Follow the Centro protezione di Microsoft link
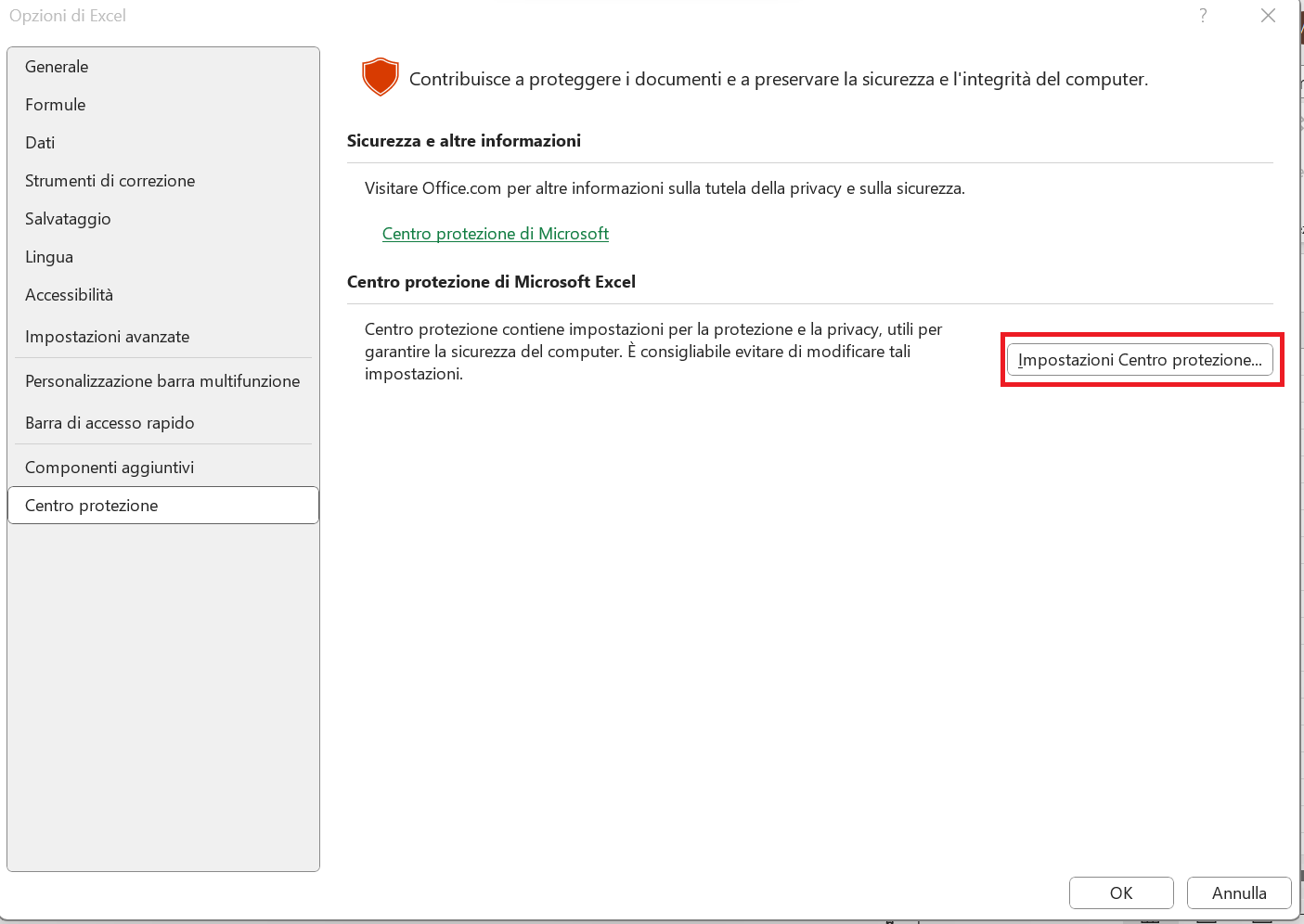 point(496,234)
